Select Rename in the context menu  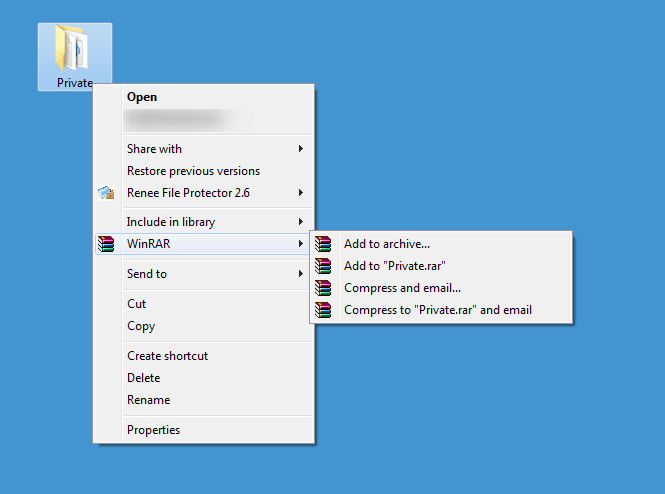(148, 400)
